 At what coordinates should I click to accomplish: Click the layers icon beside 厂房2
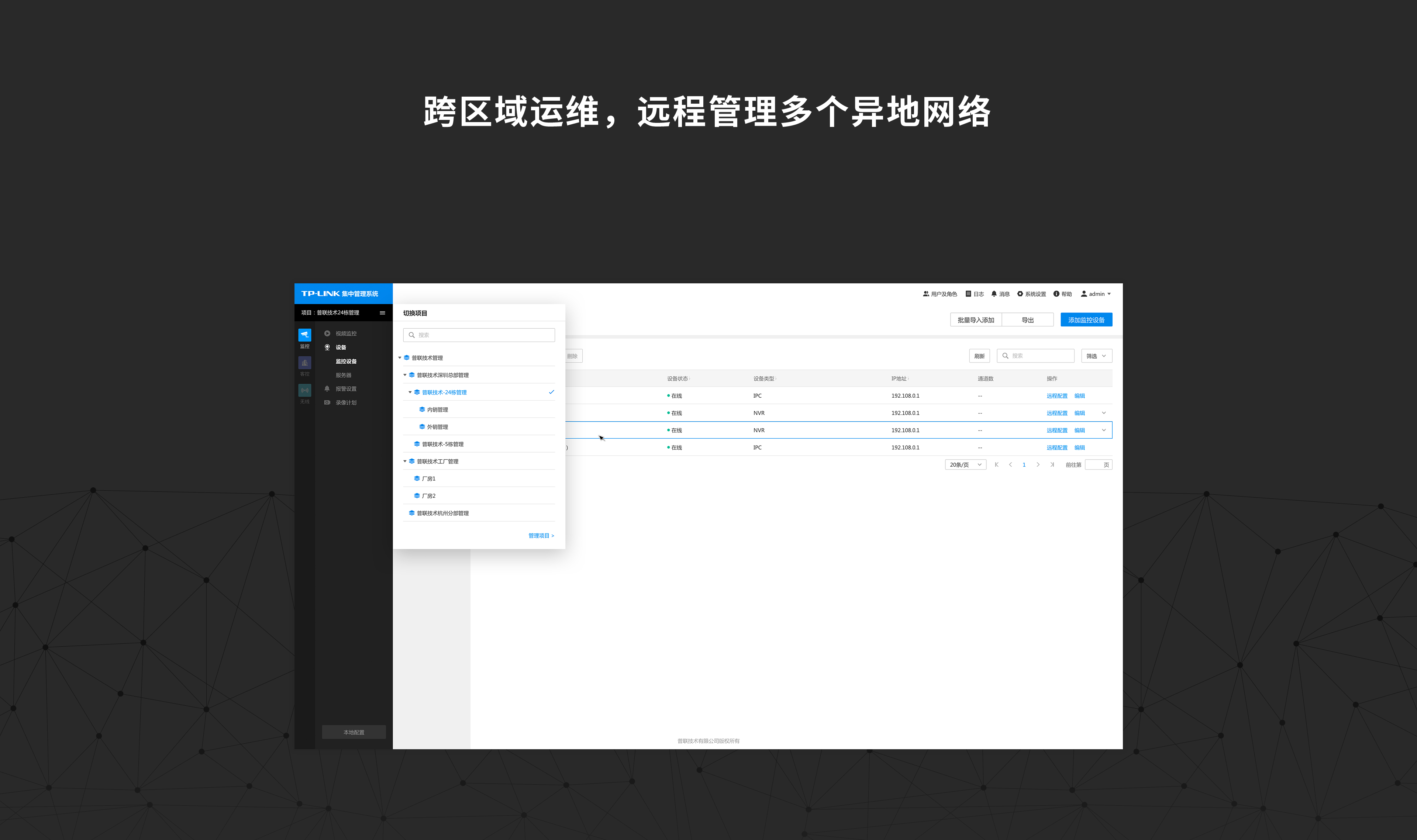[417, 496]
